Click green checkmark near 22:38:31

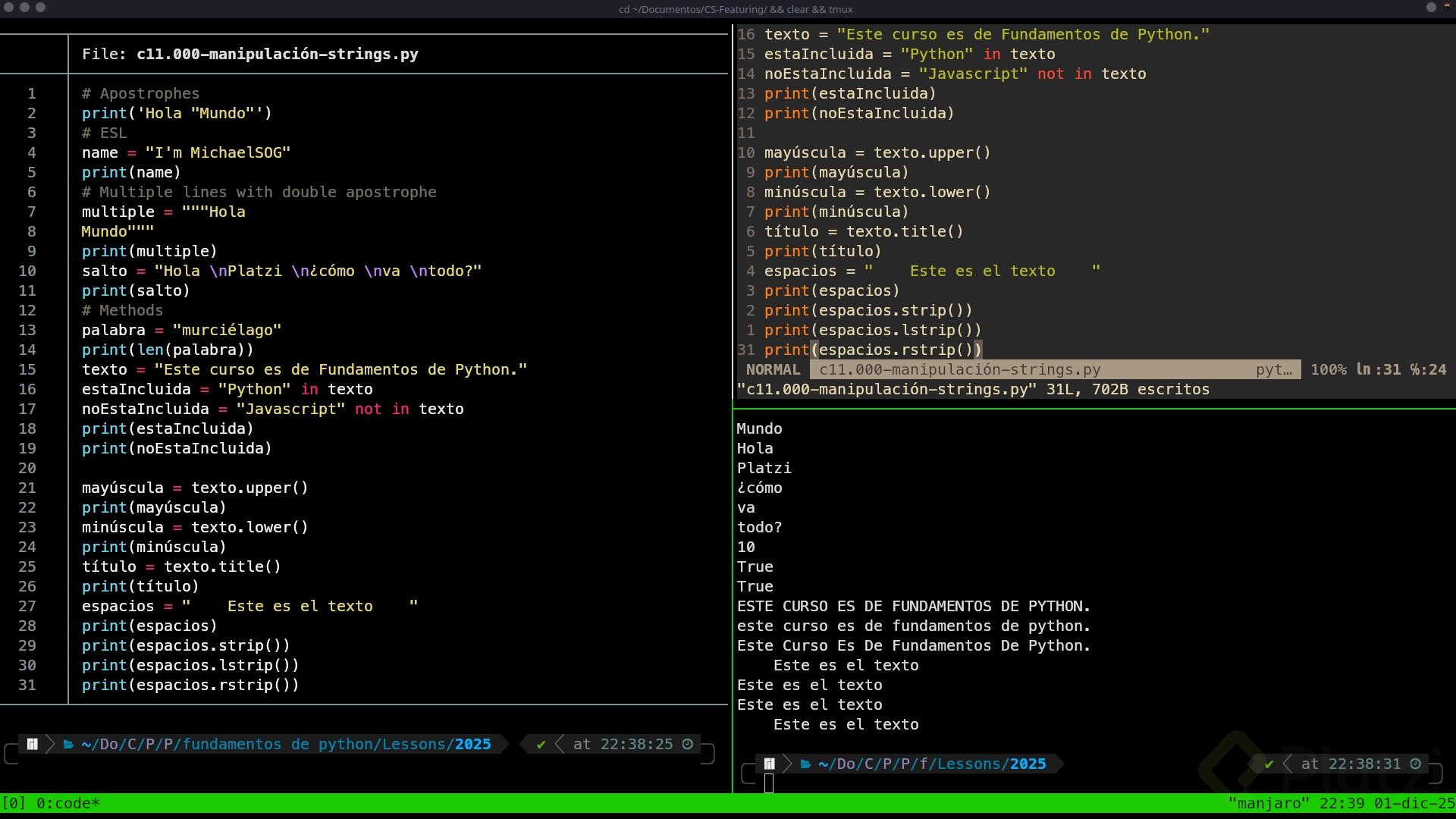pyautogui.click(x=1269, y=764)
